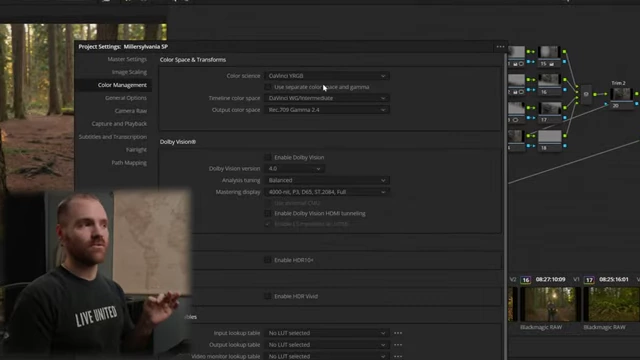
Task: Click blue key output of node 16
Action: [x=564, y=90]
